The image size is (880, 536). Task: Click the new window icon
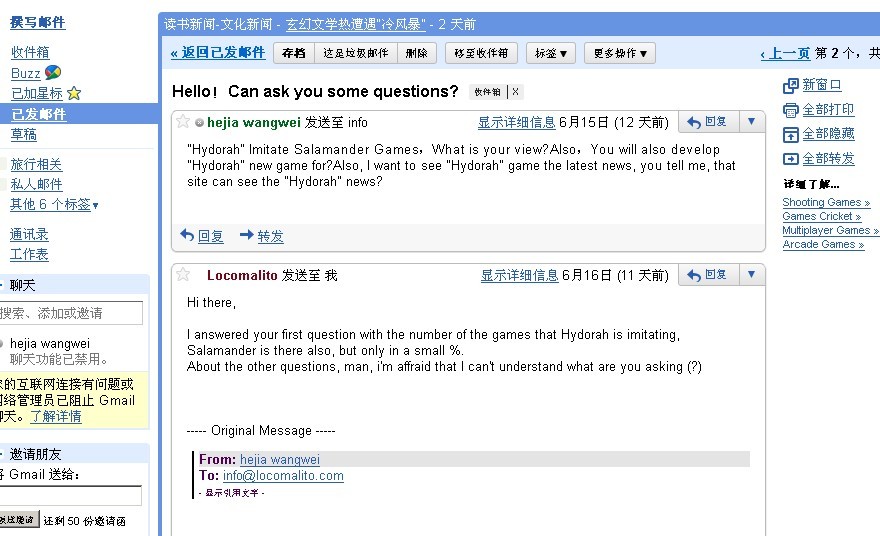pos(791,86)
